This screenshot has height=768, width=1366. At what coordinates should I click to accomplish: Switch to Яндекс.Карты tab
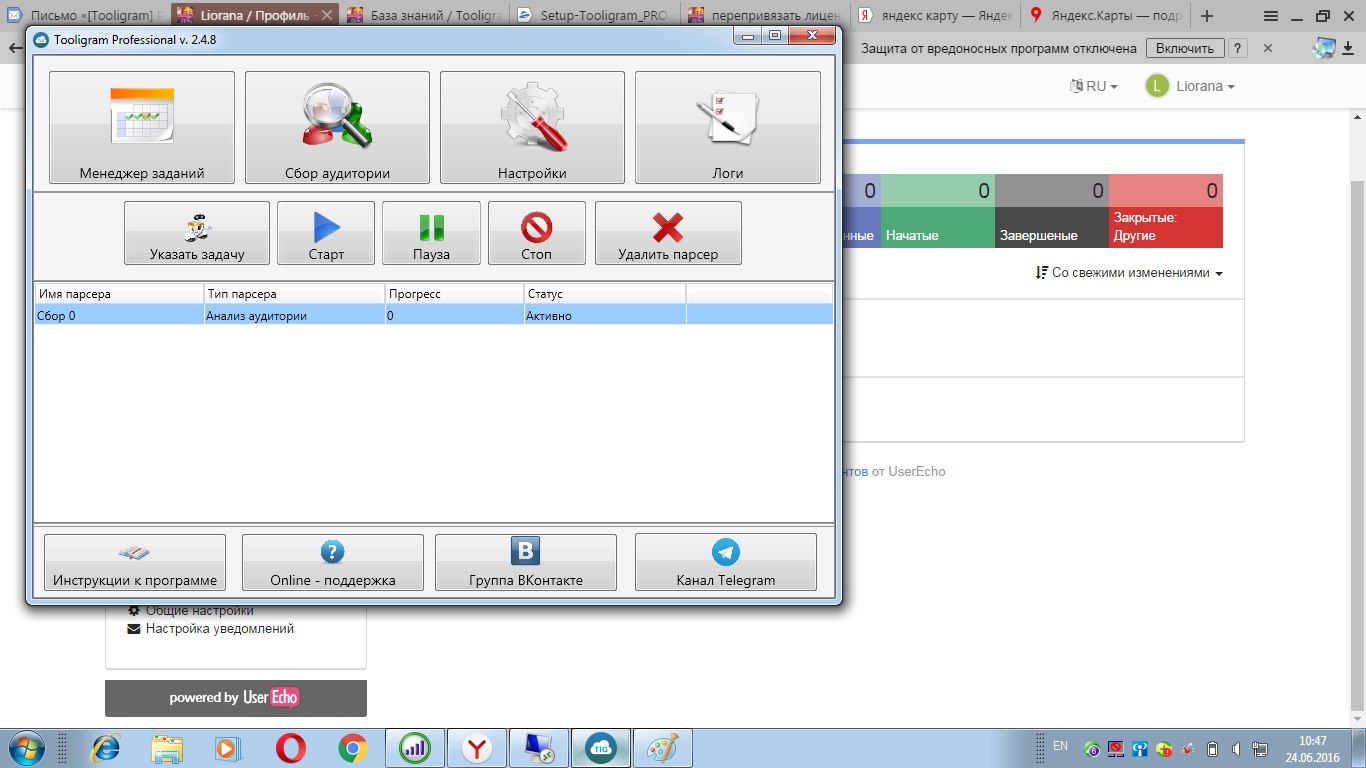pos(1108,16)
